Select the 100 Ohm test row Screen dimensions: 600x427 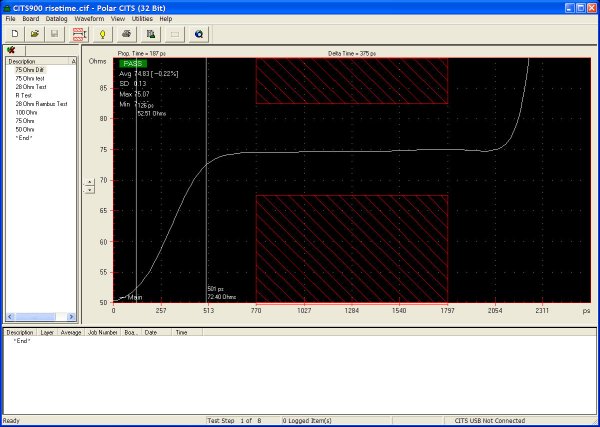point(26,112)
